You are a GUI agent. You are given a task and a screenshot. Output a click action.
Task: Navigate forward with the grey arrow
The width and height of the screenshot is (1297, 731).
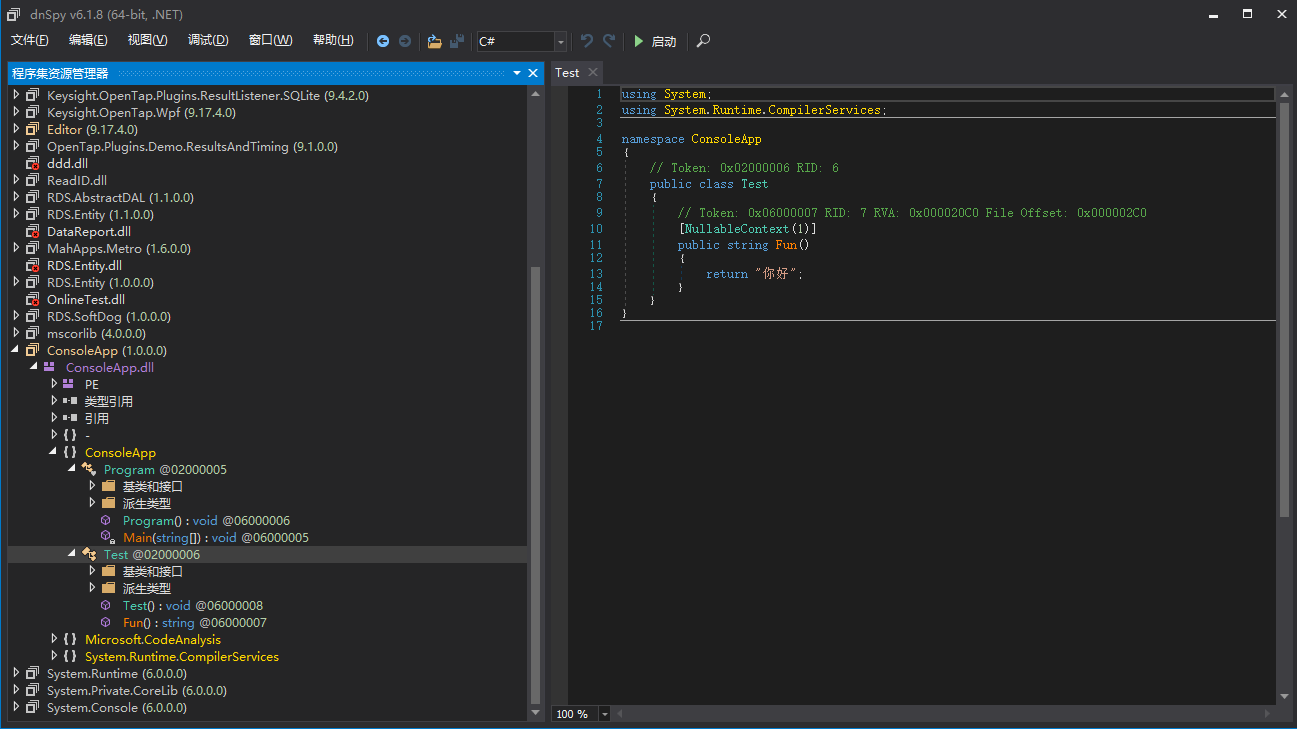404,41
